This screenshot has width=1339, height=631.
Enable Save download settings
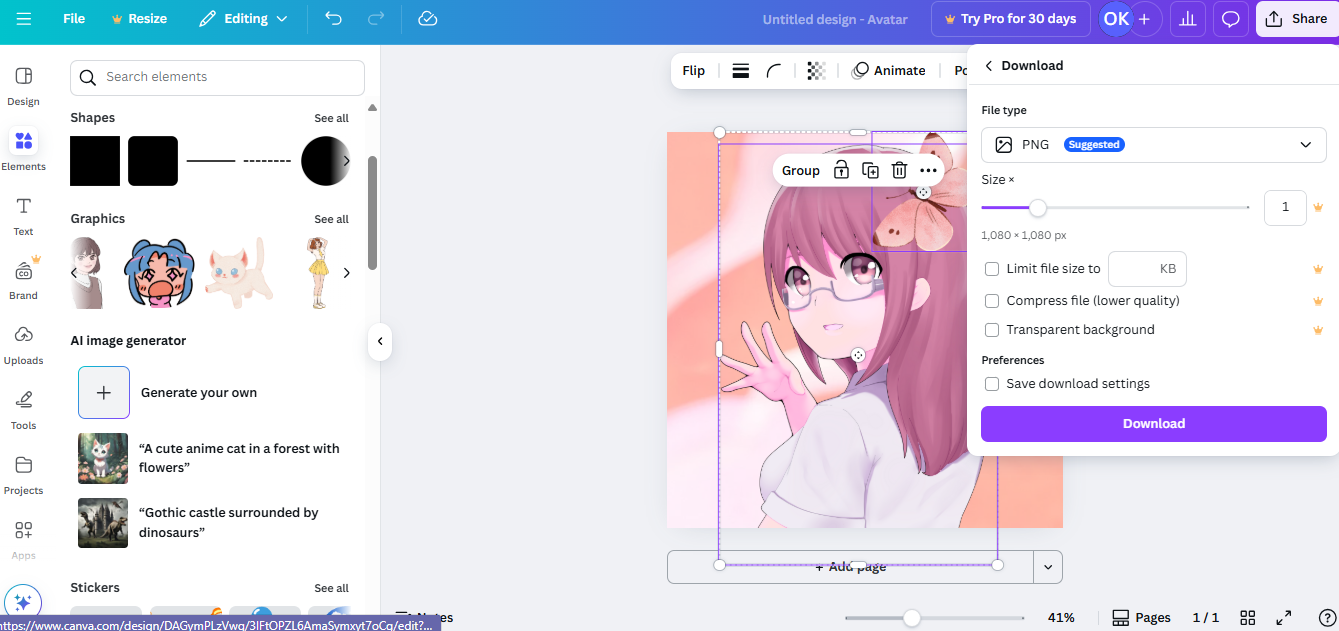click(x=991, y=383)
